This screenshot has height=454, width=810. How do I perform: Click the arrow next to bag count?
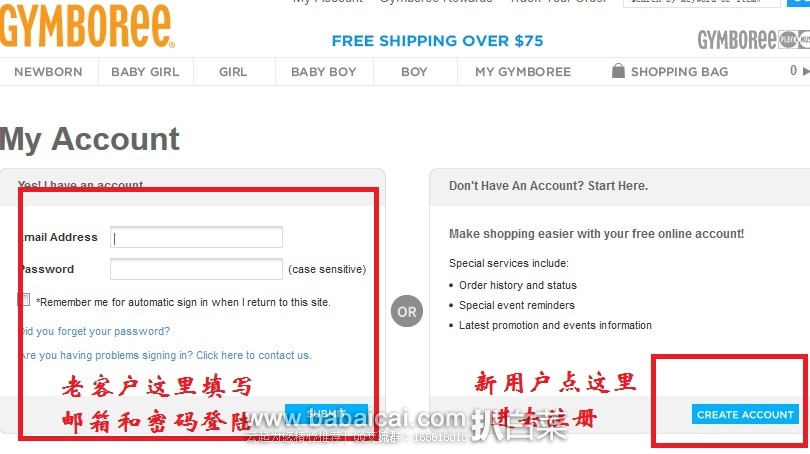coord(806,71)
